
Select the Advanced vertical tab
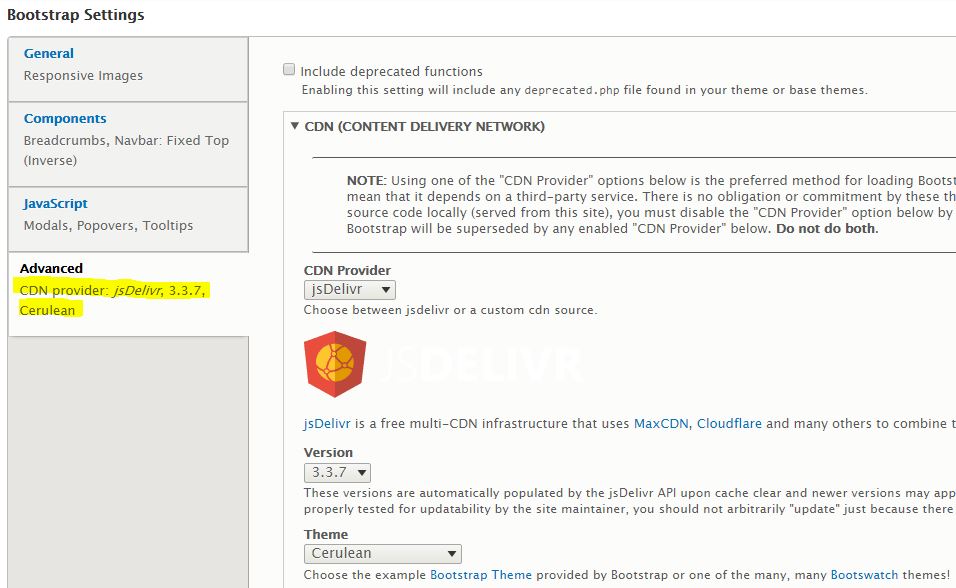point(51,268)
